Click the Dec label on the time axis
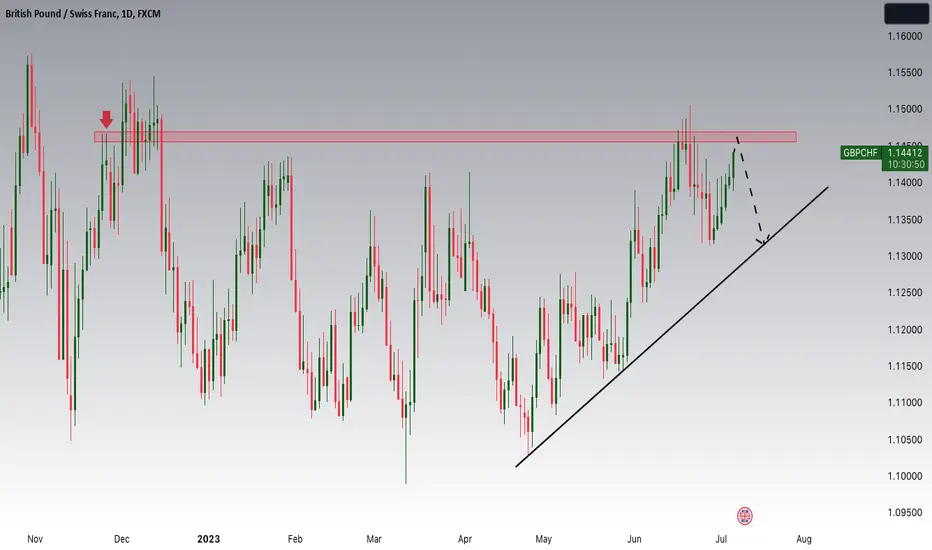Screen dimensions: 932x550 click(121, 539)
